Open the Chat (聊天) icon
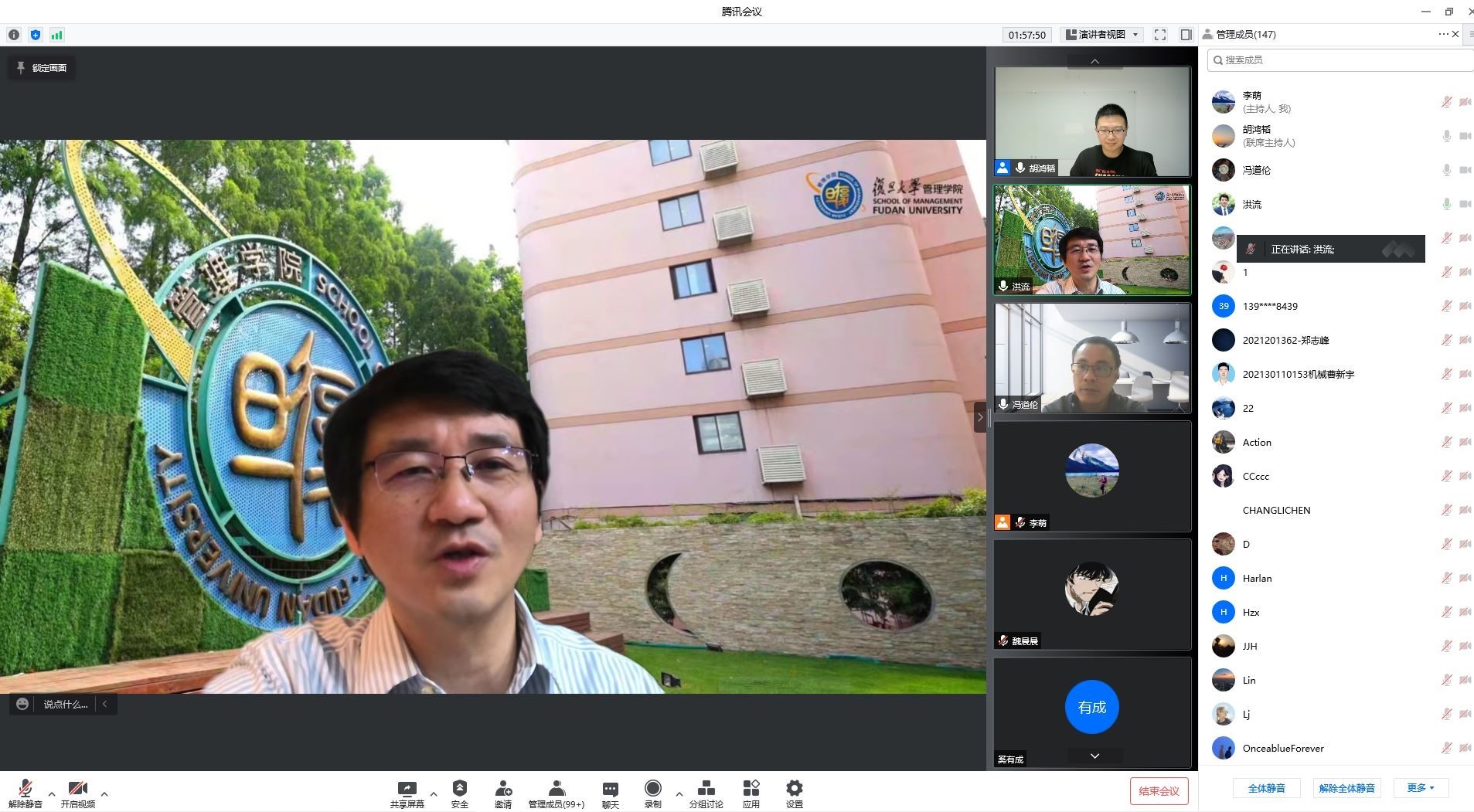 pos(610,789)
